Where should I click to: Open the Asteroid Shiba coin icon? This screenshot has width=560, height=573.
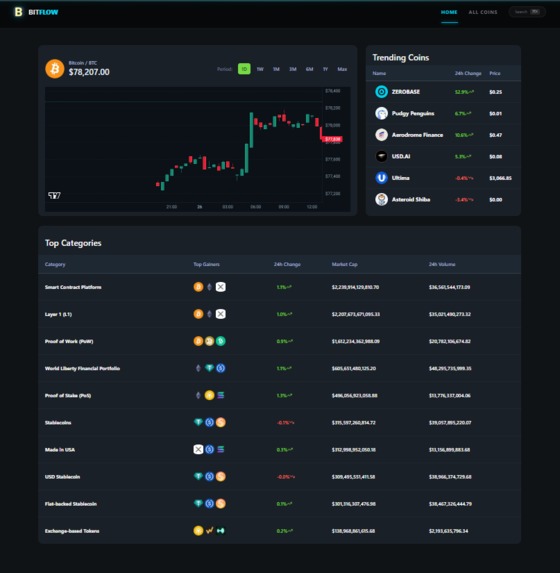coord(381,200)
